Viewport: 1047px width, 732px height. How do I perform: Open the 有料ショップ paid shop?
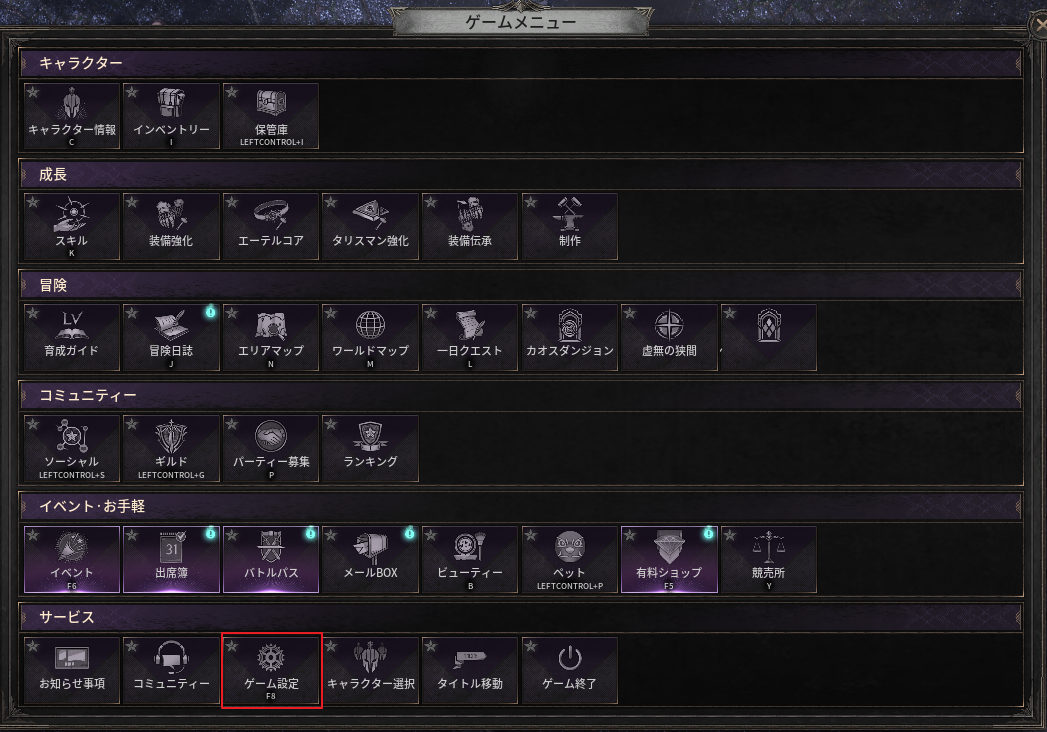pyautogui.click(x=669, y=559)
